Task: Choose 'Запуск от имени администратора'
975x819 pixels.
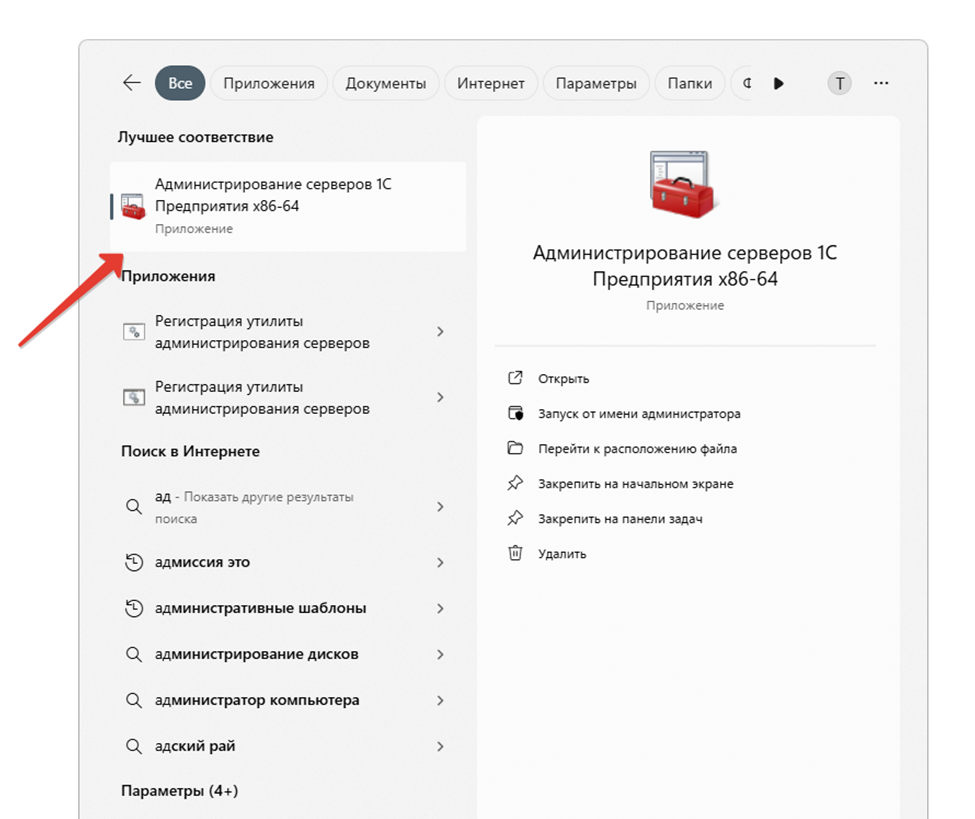Action: [639, 414]
